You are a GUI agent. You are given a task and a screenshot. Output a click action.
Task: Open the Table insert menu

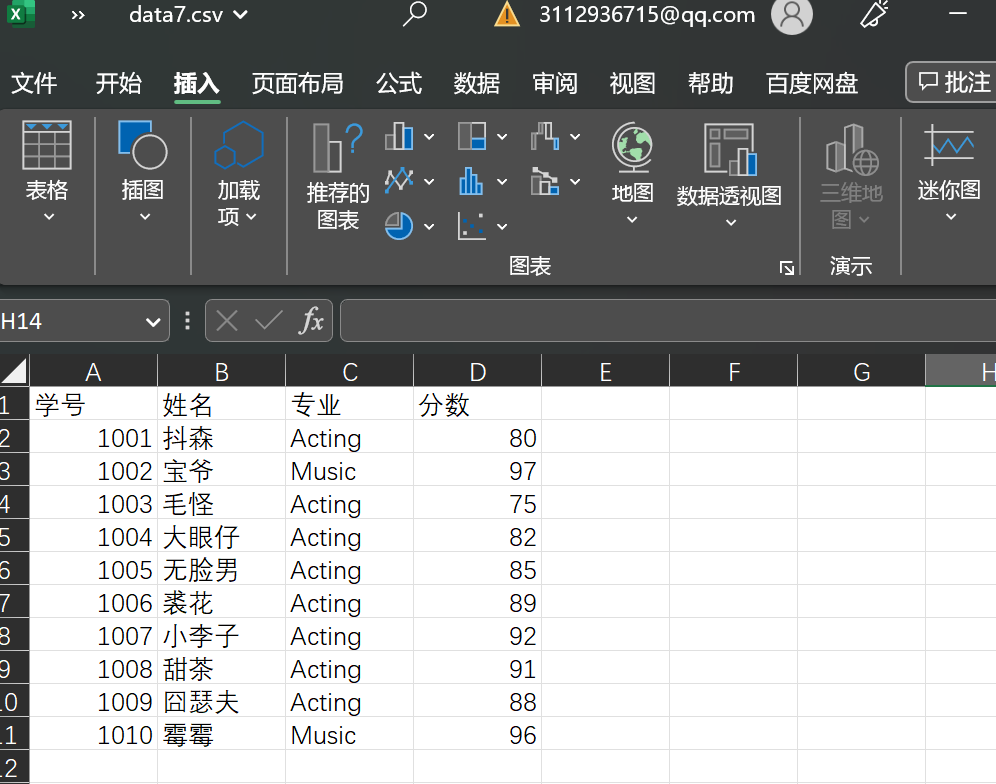click(x=46, y=171)
